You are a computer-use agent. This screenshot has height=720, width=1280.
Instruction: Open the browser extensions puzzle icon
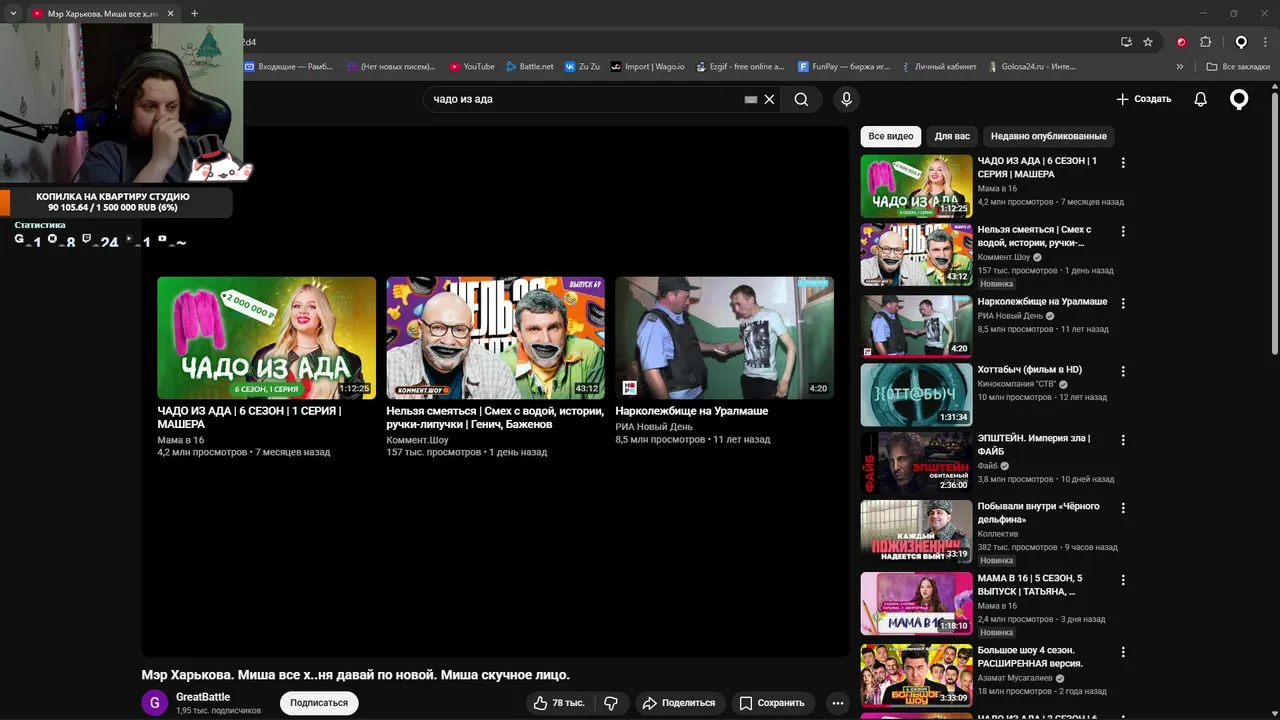point(1205,42)
